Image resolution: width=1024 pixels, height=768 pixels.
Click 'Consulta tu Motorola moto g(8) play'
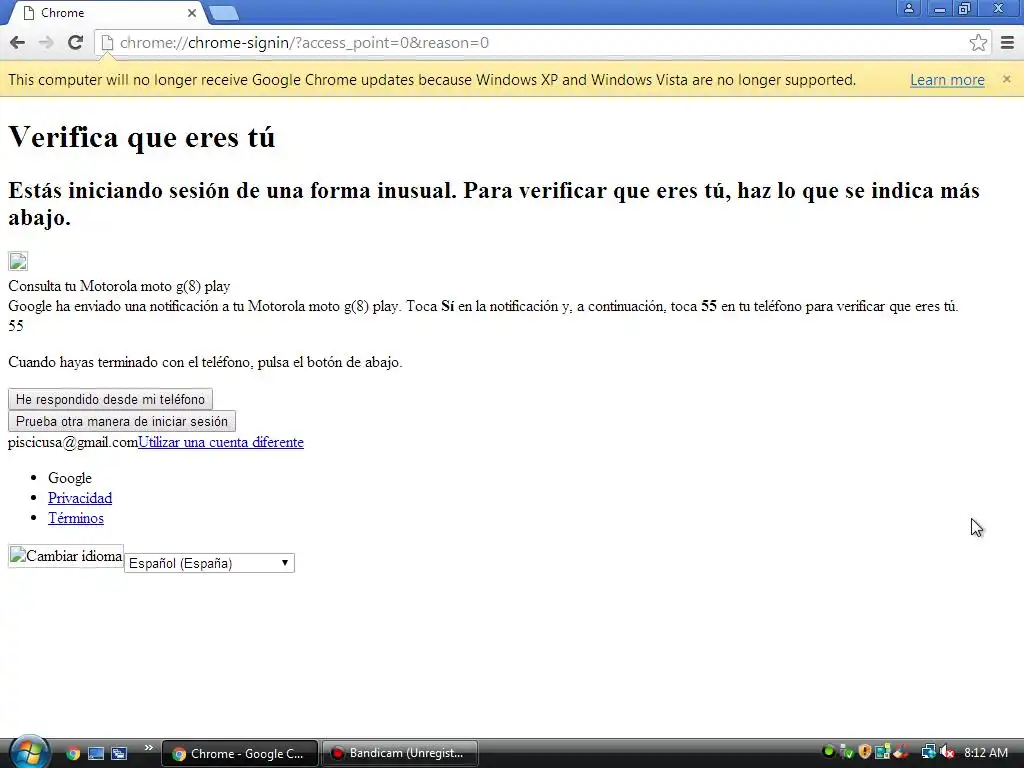[119, 286]
